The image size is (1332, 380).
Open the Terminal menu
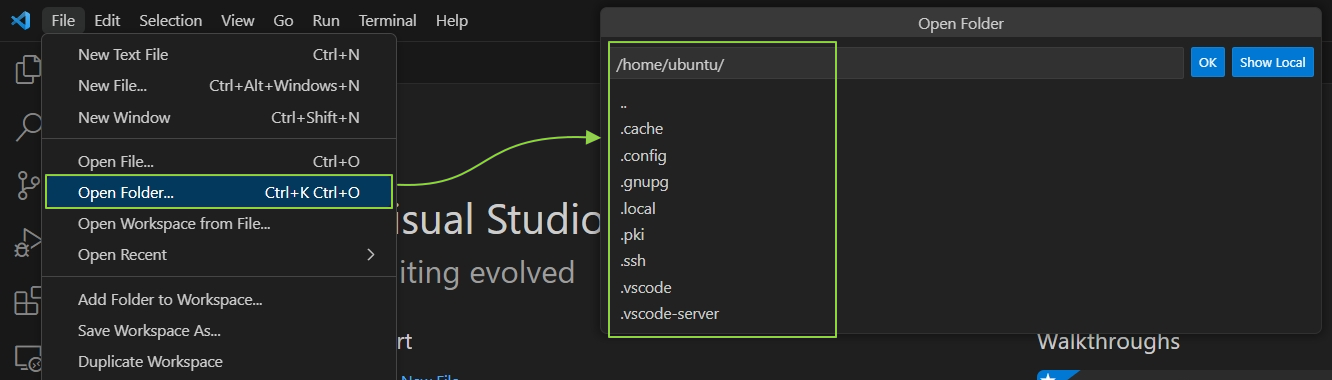coord(388,20)
